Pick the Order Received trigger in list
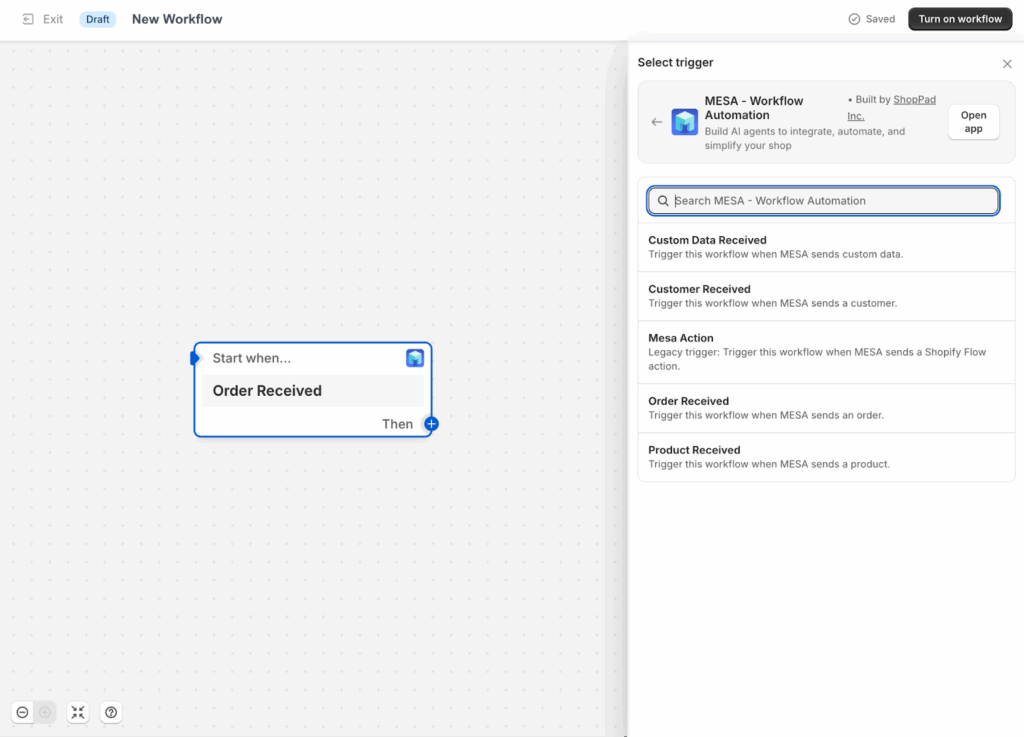1024x737 pixels. pyautogui.click(x=826, y=408)
